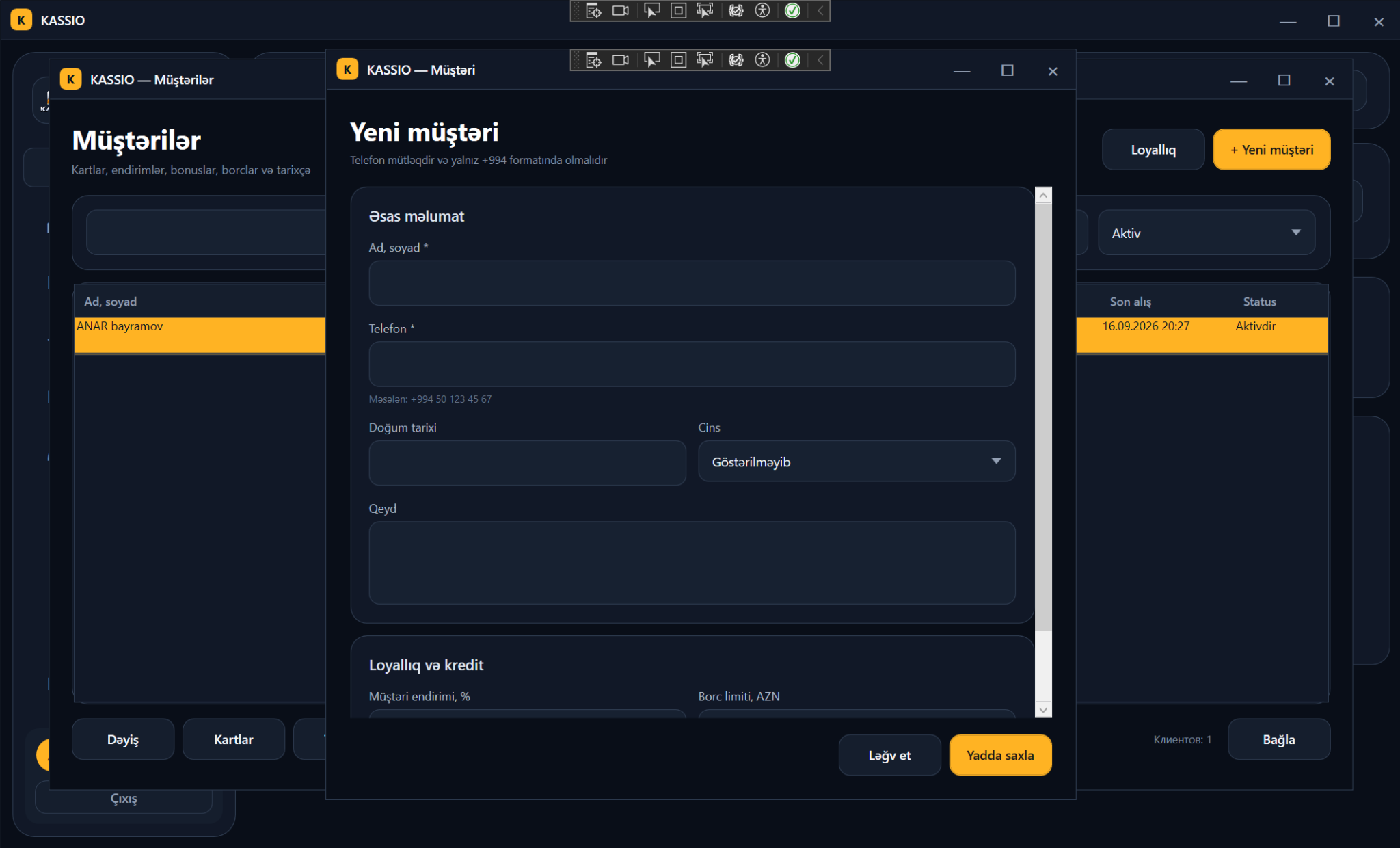Click camera icon in main KASSIO title bar toolbar
This screenshot has height=848, width=1400.
click(x=621, y=11)
